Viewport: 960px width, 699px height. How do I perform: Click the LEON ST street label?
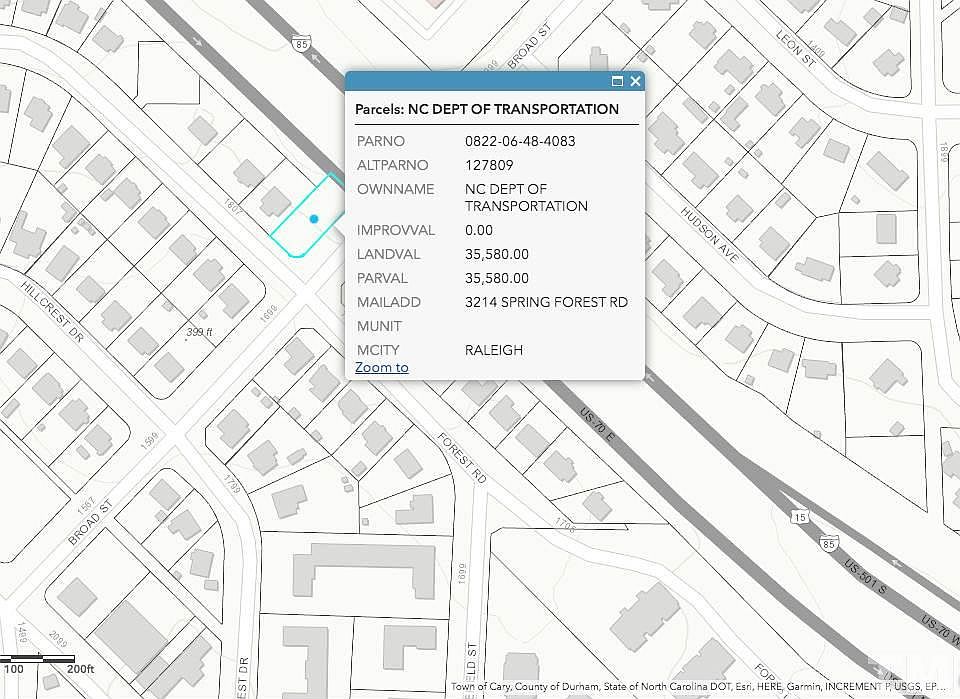click(796, 48)
